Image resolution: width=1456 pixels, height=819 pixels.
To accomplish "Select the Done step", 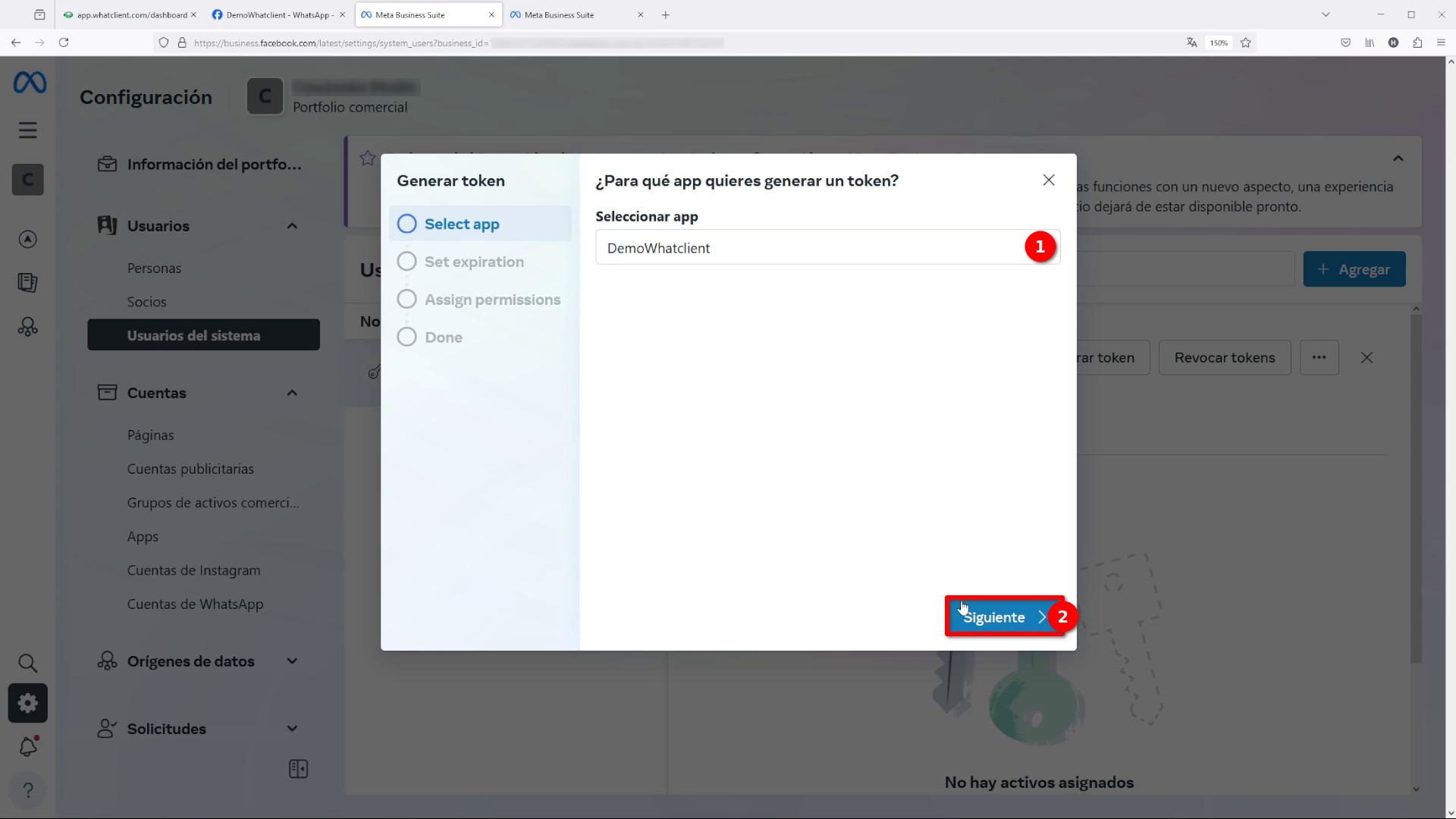I will point(429,337).
